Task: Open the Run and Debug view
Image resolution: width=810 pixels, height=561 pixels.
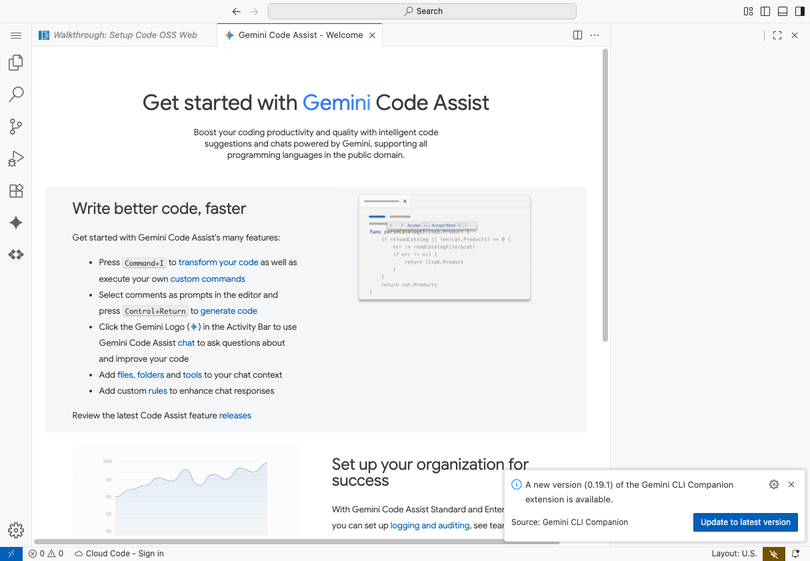Action: pos(16,159)
